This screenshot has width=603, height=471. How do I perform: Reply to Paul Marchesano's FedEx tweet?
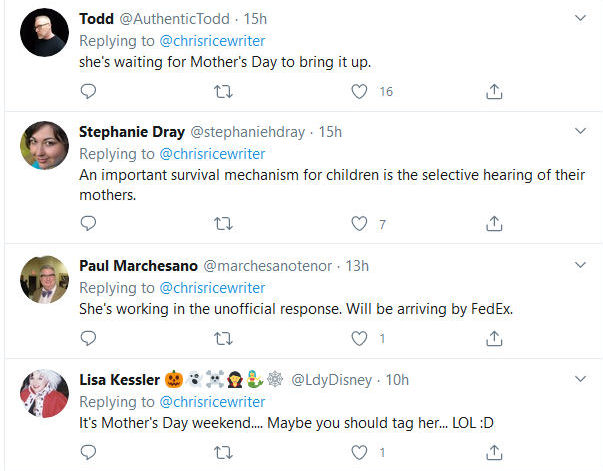(88, 338)
